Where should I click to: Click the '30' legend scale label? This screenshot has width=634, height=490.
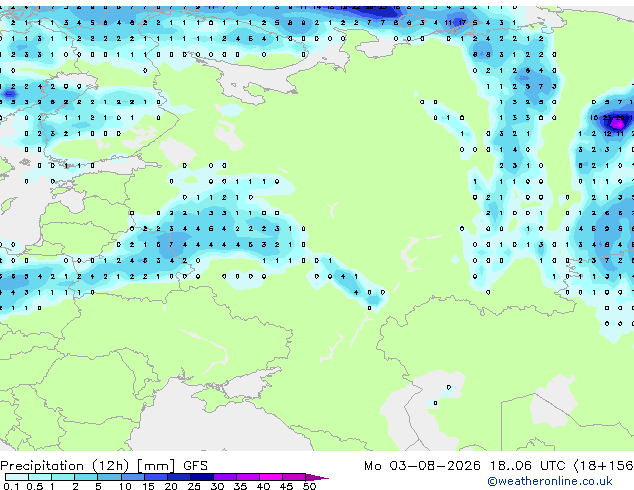pyautogui.click(x=217, y=486)
